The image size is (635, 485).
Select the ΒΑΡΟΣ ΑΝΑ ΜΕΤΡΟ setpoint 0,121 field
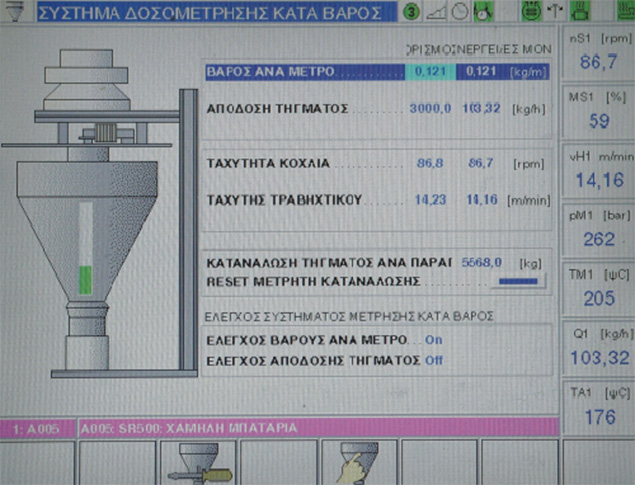[x=430, y=73]
